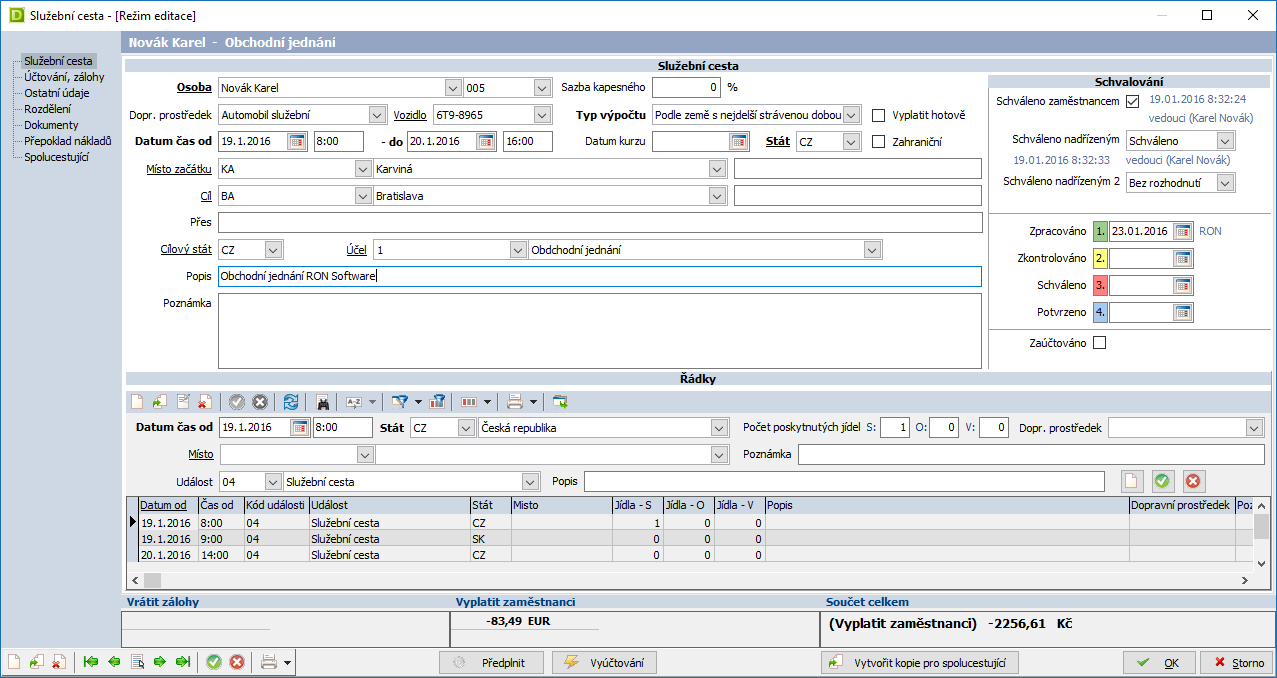1277x678 pixels.
Task: Go to next record using bottom green arrow
Action: (x=160, y=662)
